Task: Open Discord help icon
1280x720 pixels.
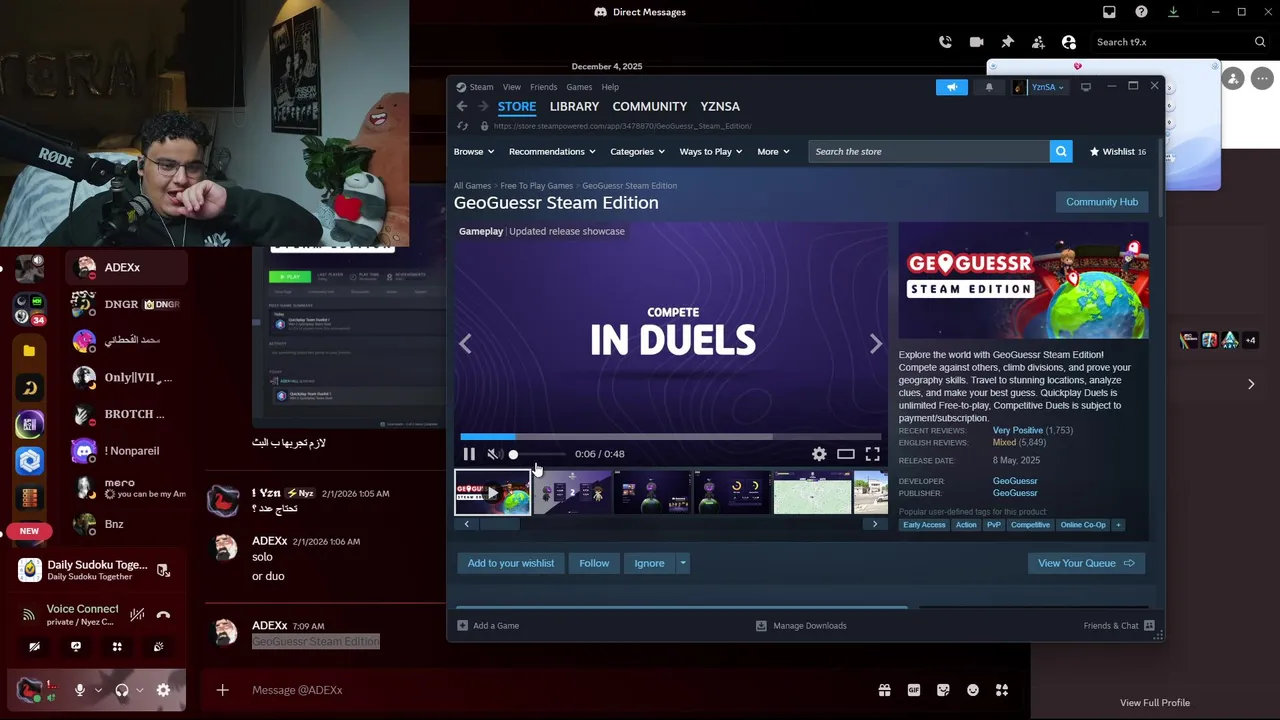Action: coord(1141,12)
